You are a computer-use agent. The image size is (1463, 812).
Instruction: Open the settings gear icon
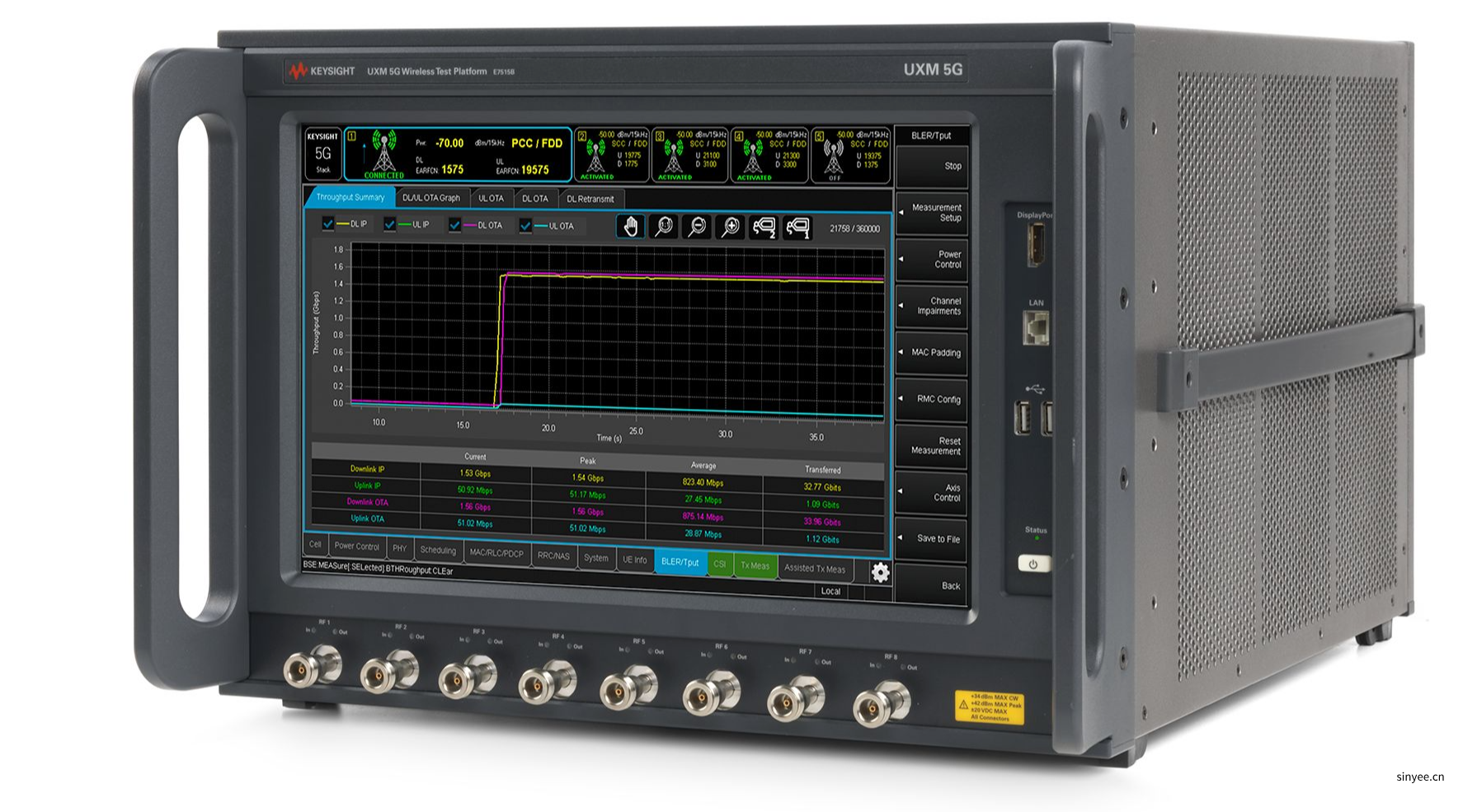tap(880, 572)
